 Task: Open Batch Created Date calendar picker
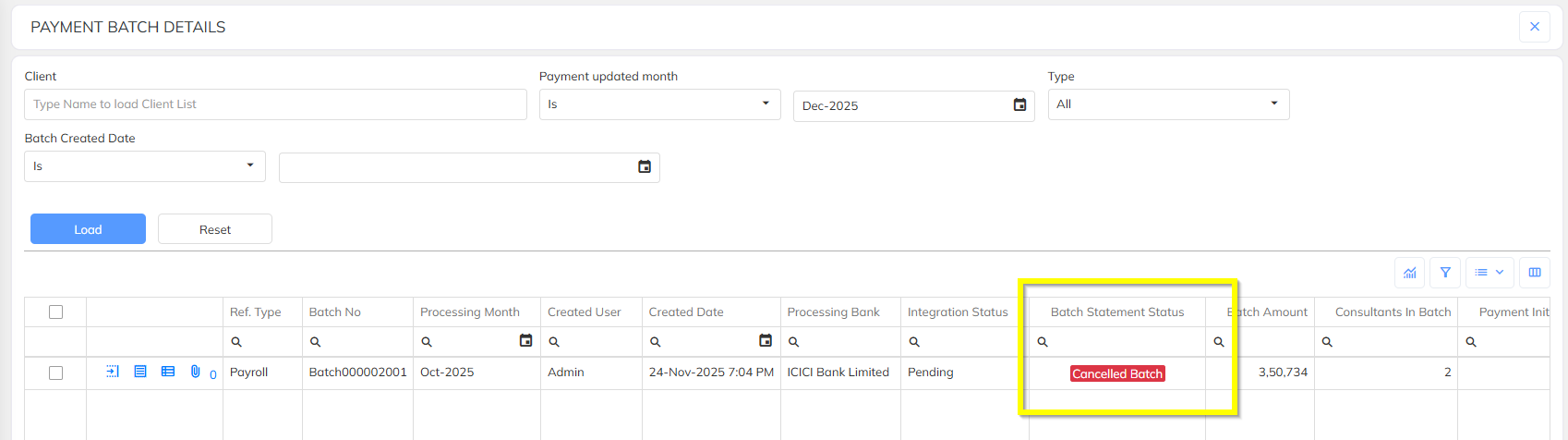click(x=645, y=167)
